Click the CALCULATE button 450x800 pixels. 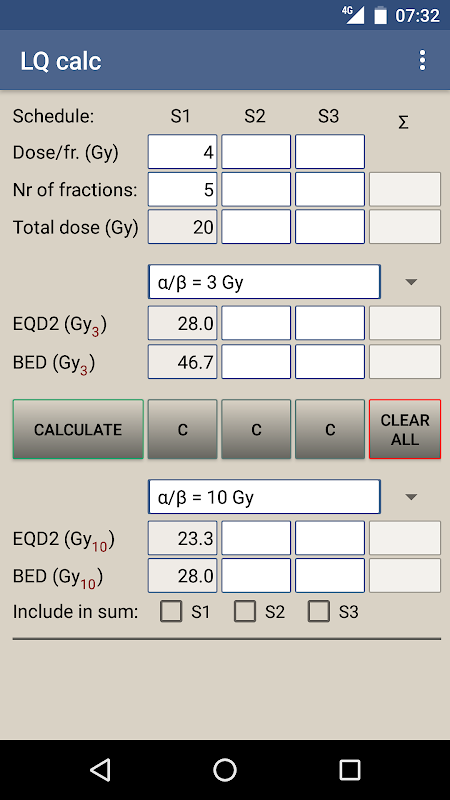[78, 429]
